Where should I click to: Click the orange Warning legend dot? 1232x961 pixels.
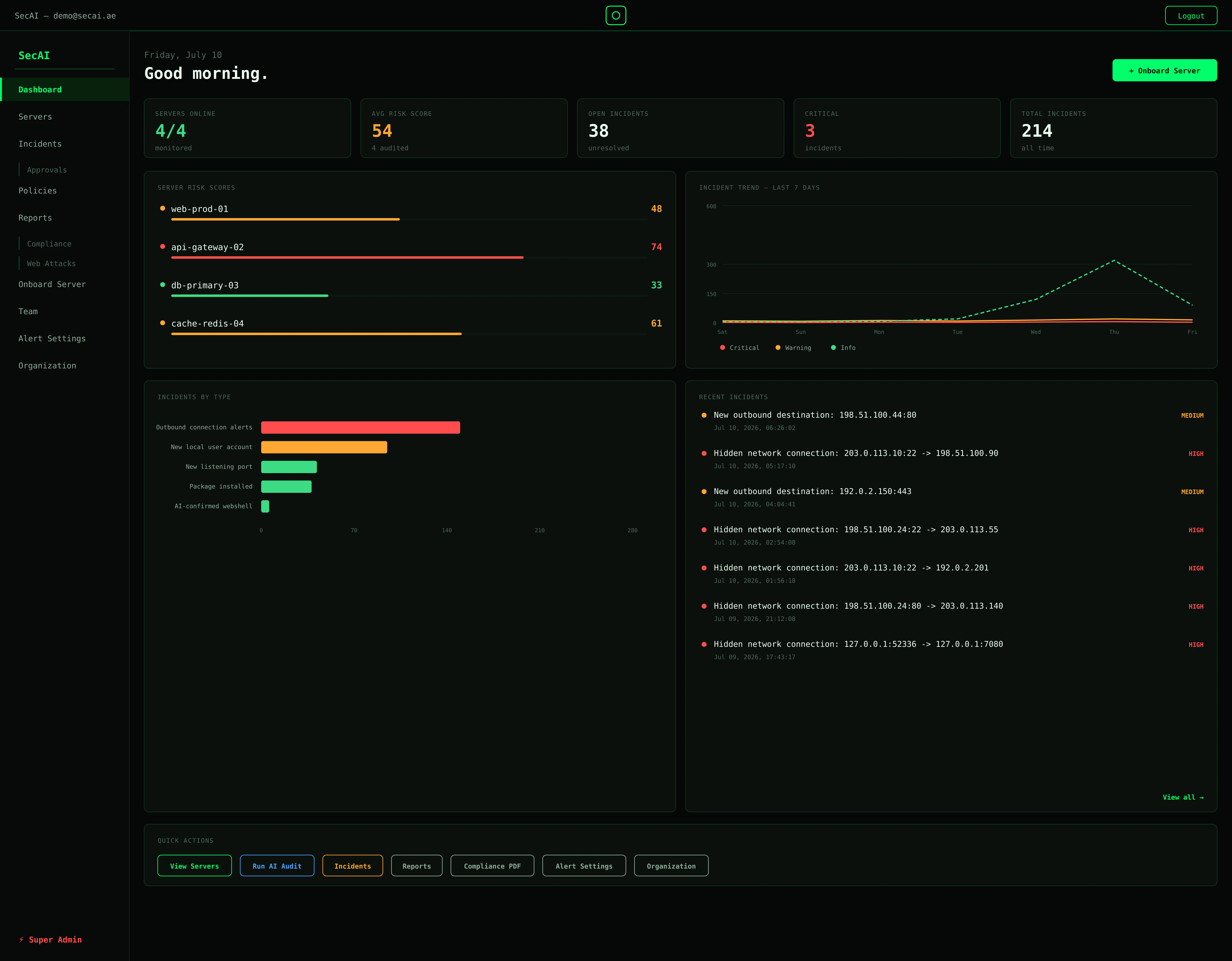point(778,347)
